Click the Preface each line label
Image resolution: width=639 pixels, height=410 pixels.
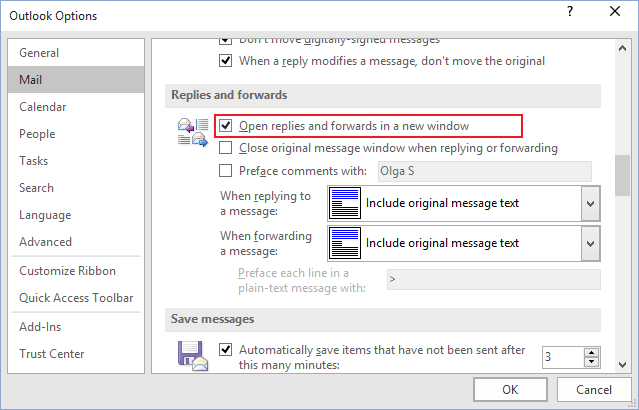[302, 280]
